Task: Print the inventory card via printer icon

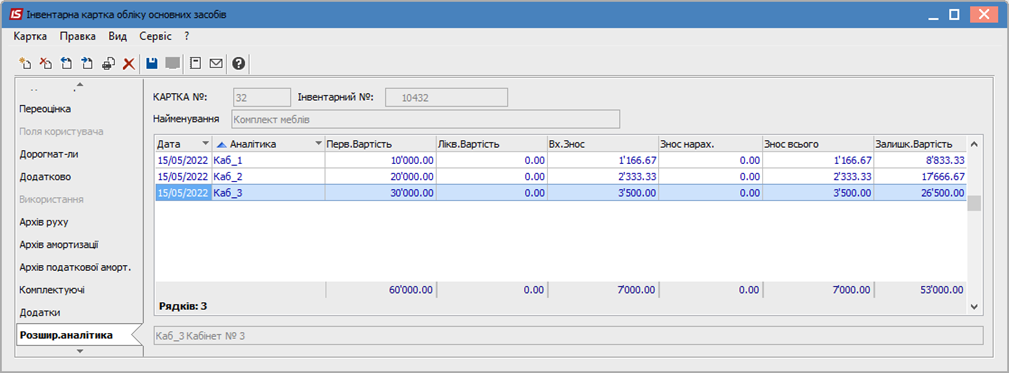Action: pyautogui.click(x=108, y=63)
